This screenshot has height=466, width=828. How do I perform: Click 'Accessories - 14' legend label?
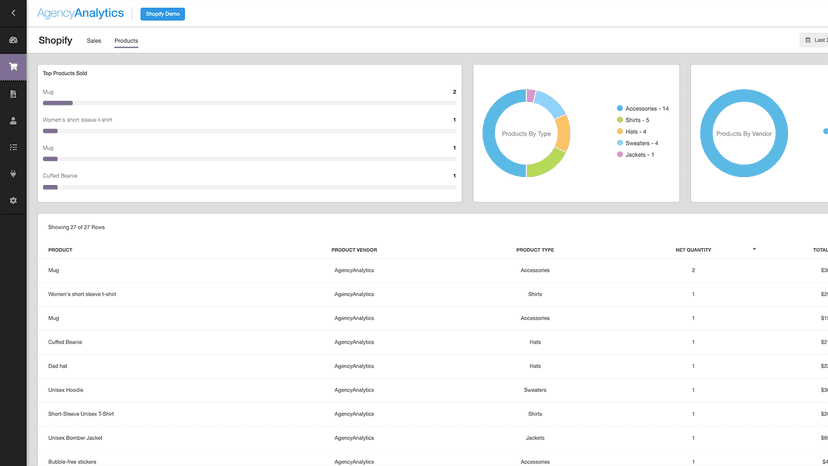point(647,108)
